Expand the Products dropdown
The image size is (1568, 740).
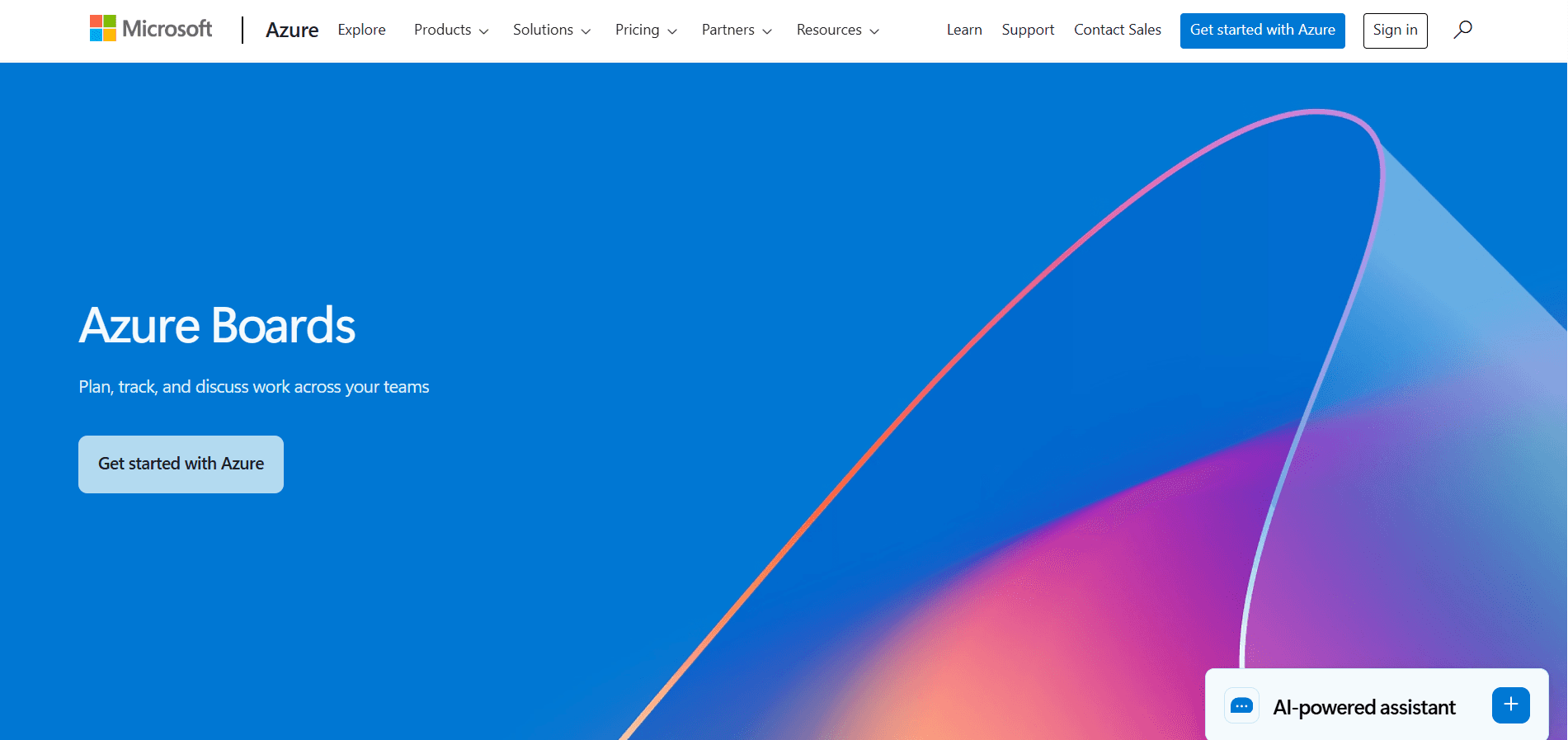451,30
